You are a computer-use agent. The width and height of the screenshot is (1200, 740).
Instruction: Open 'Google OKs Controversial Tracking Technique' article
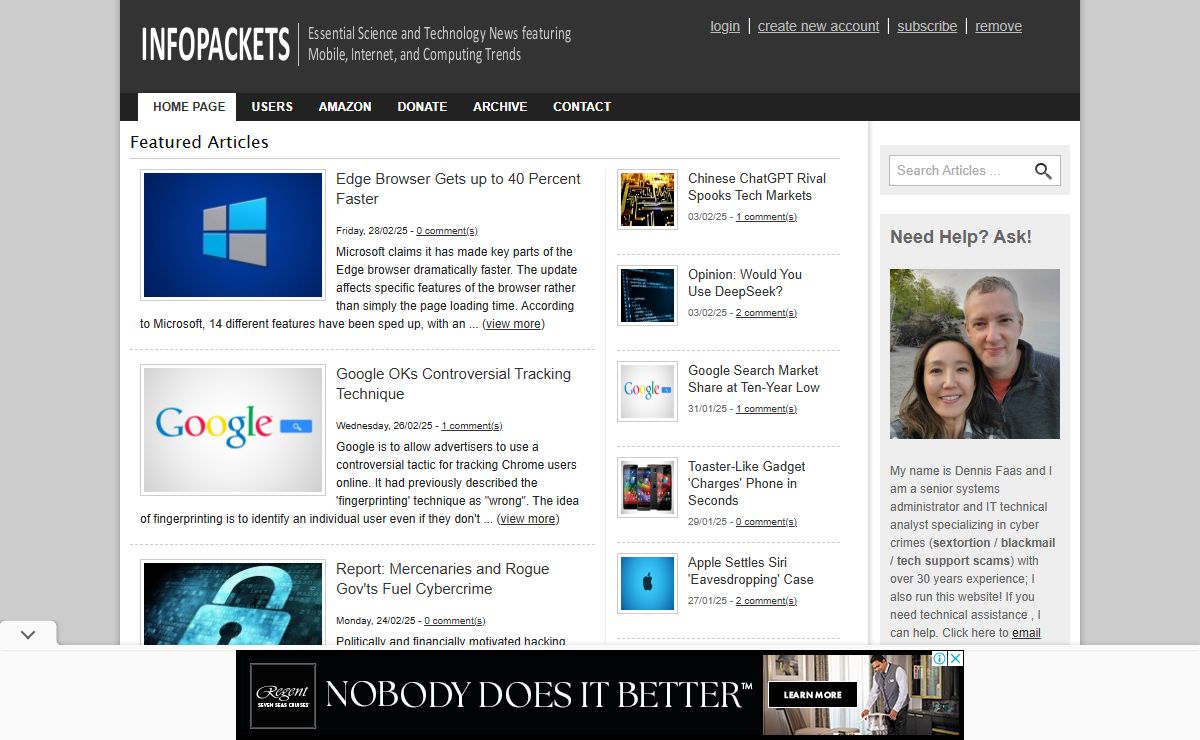453,384
